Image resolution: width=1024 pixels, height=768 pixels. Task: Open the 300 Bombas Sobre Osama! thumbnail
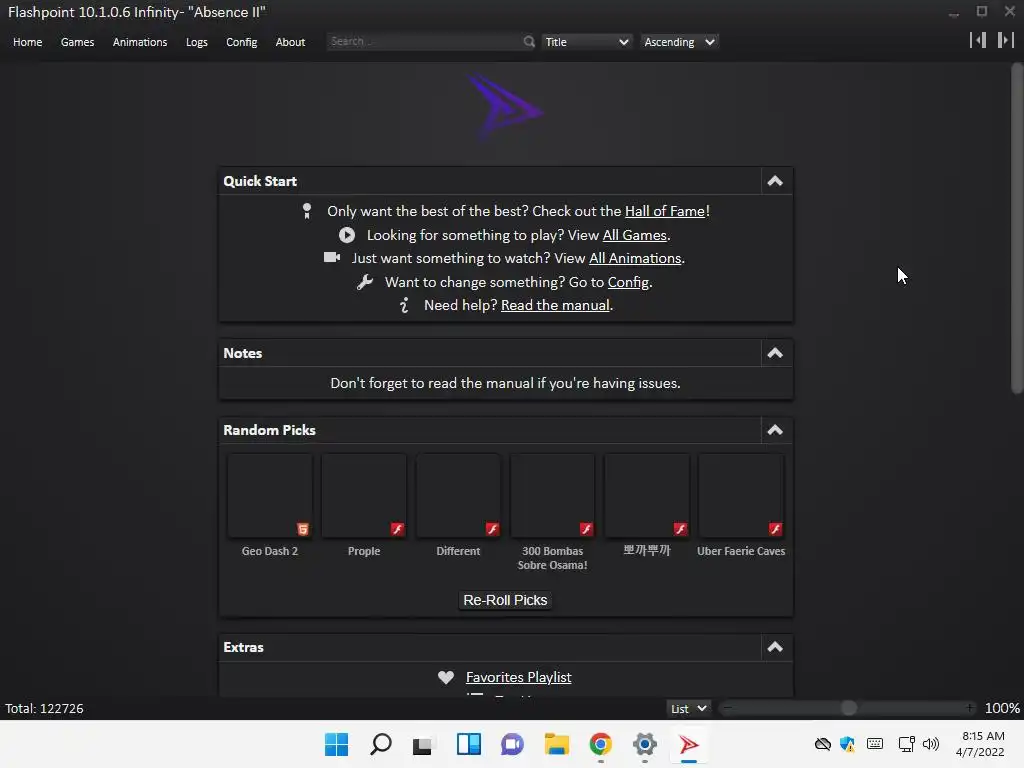point(552,496)
